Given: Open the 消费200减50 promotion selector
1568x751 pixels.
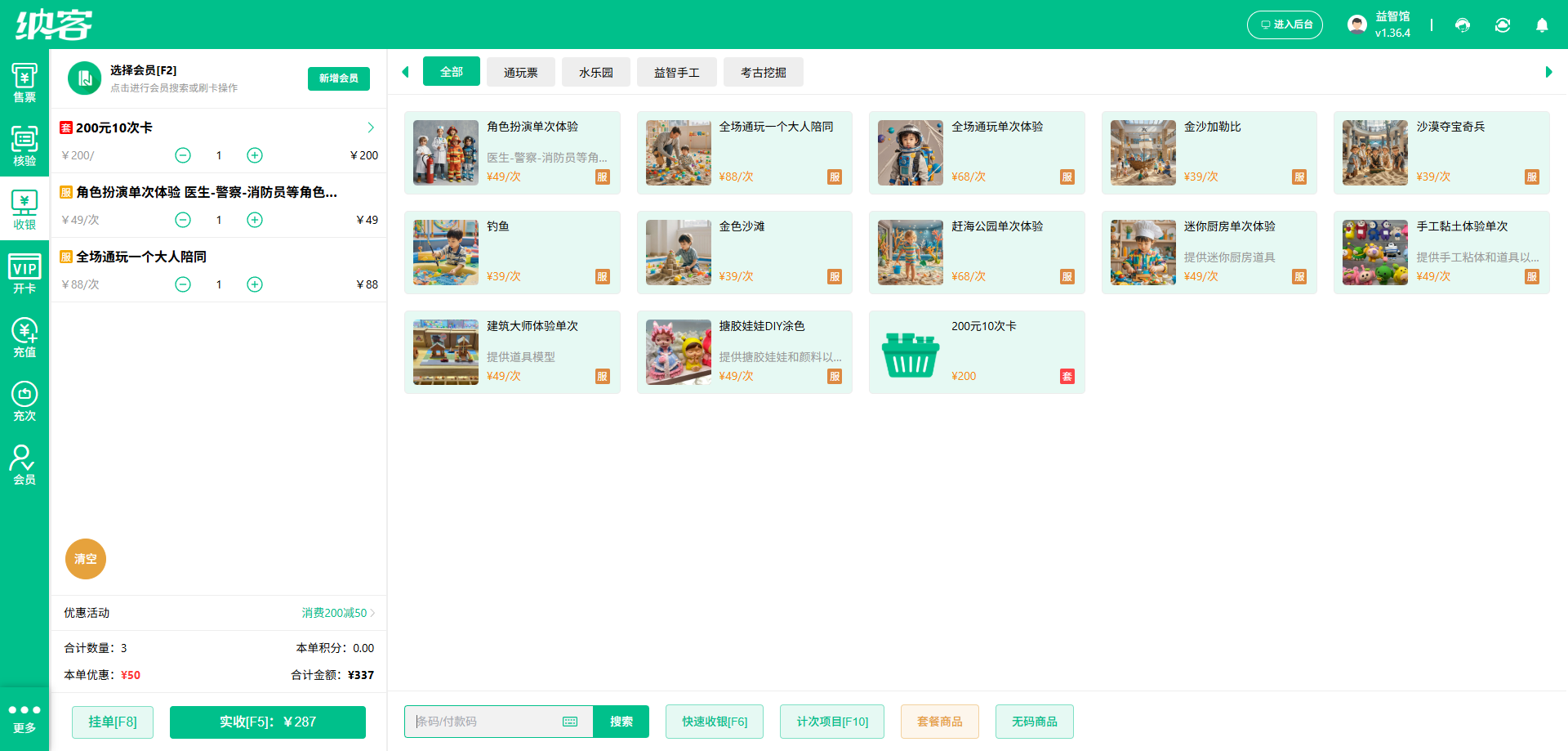Looking at the screenshot, I should [x=338, y=613].
